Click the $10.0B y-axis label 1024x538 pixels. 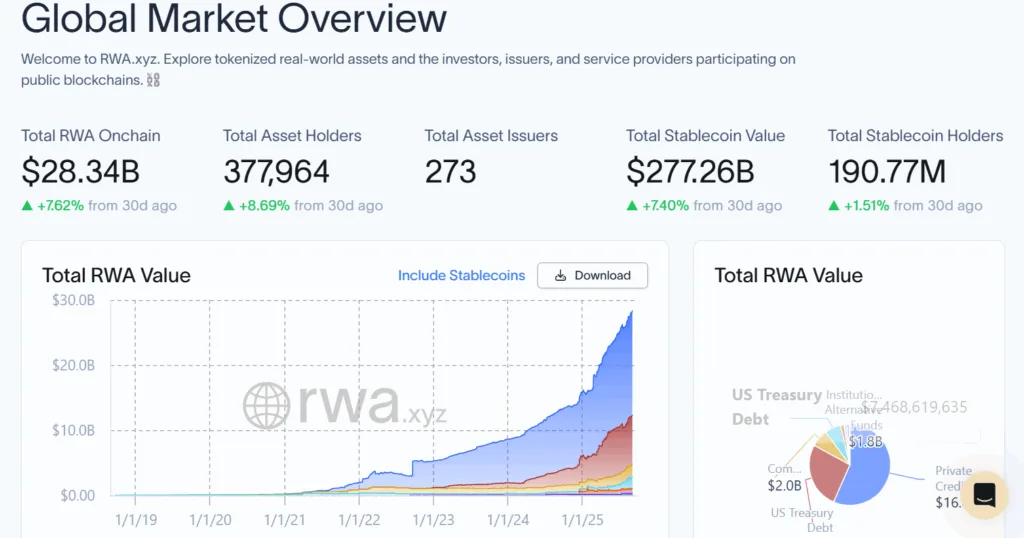pos(73,430)
